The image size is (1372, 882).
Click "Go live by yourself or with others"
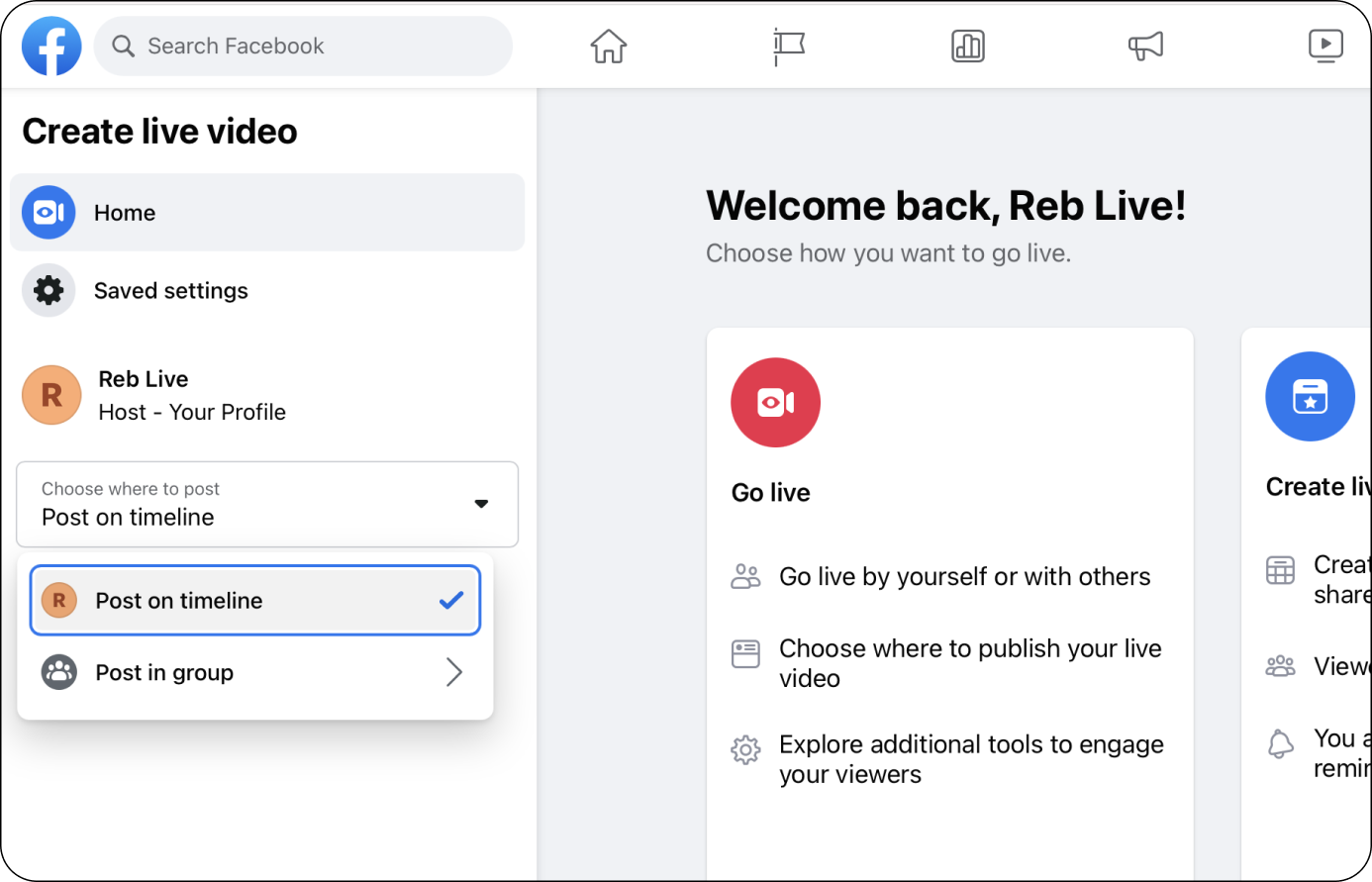[964, 576]
